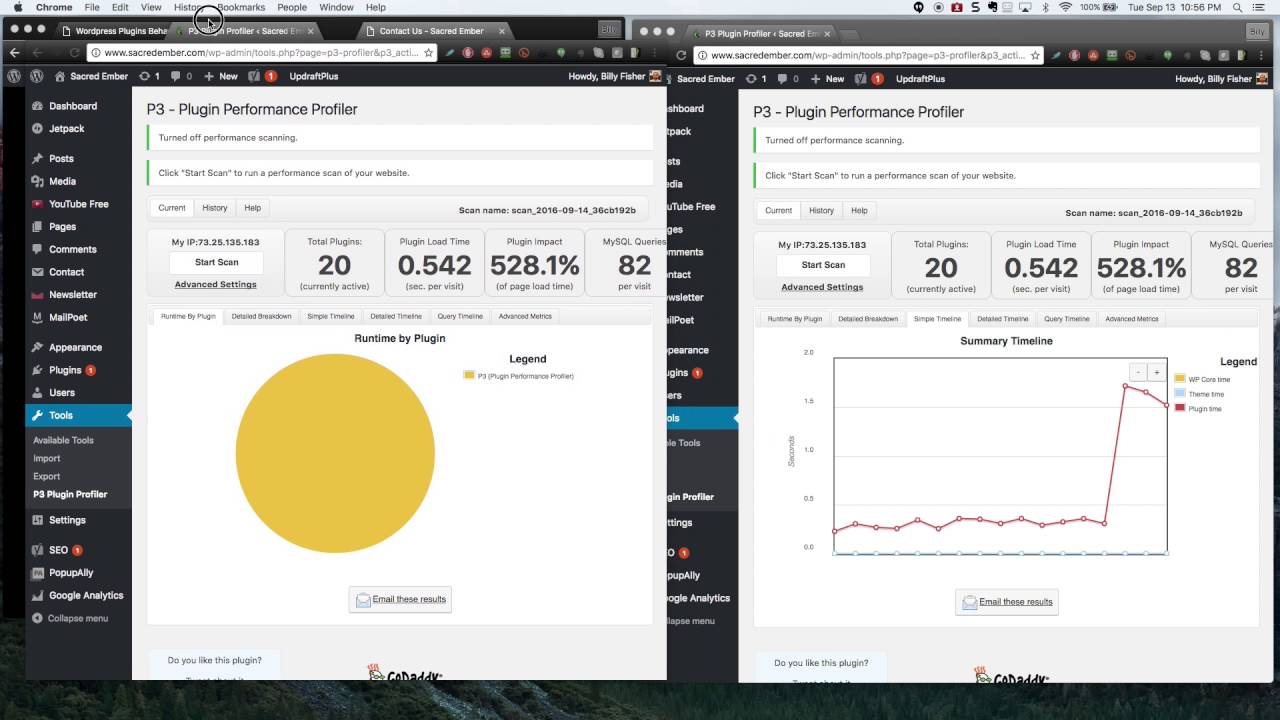1280x720 pixels.
Task: Bookmark page with star in left window address bar
Action: tap(429, 53)
